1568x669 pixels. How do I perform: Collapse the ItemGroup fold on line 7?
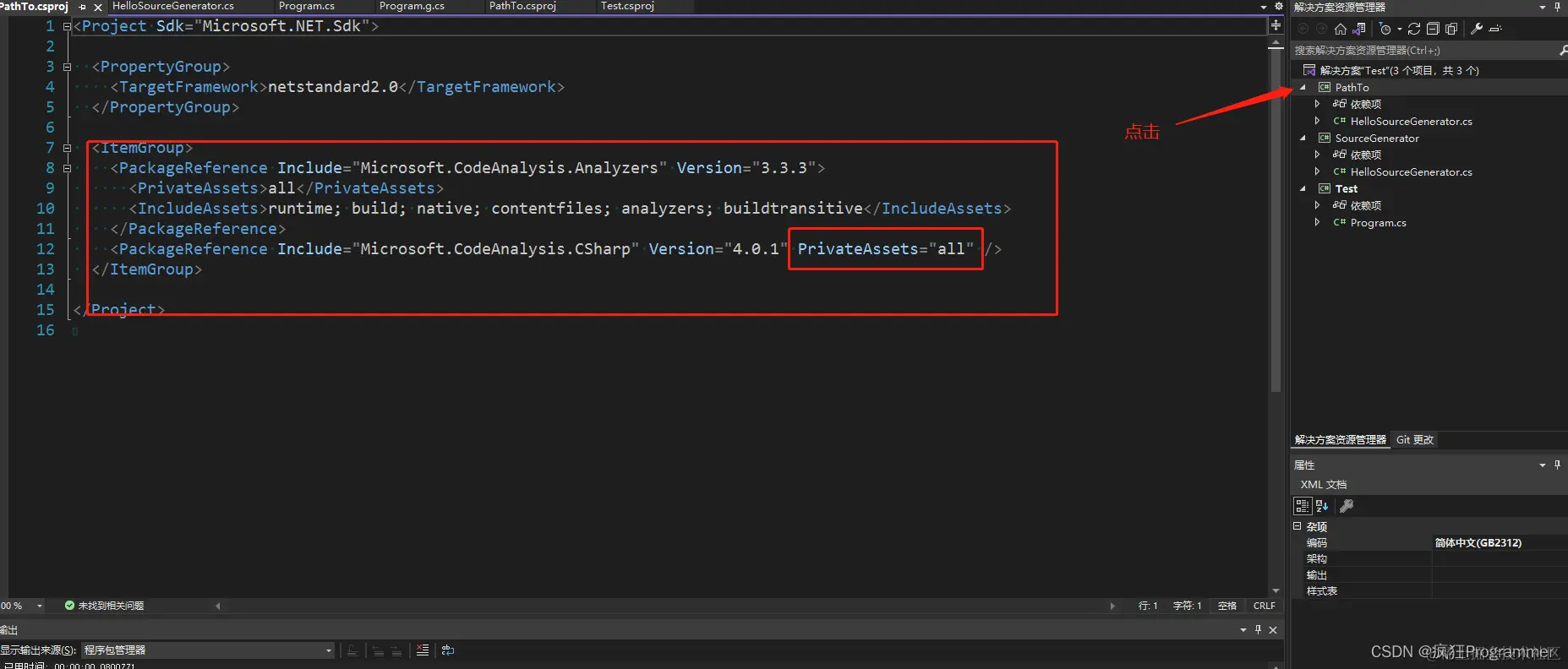coord(67,148)
